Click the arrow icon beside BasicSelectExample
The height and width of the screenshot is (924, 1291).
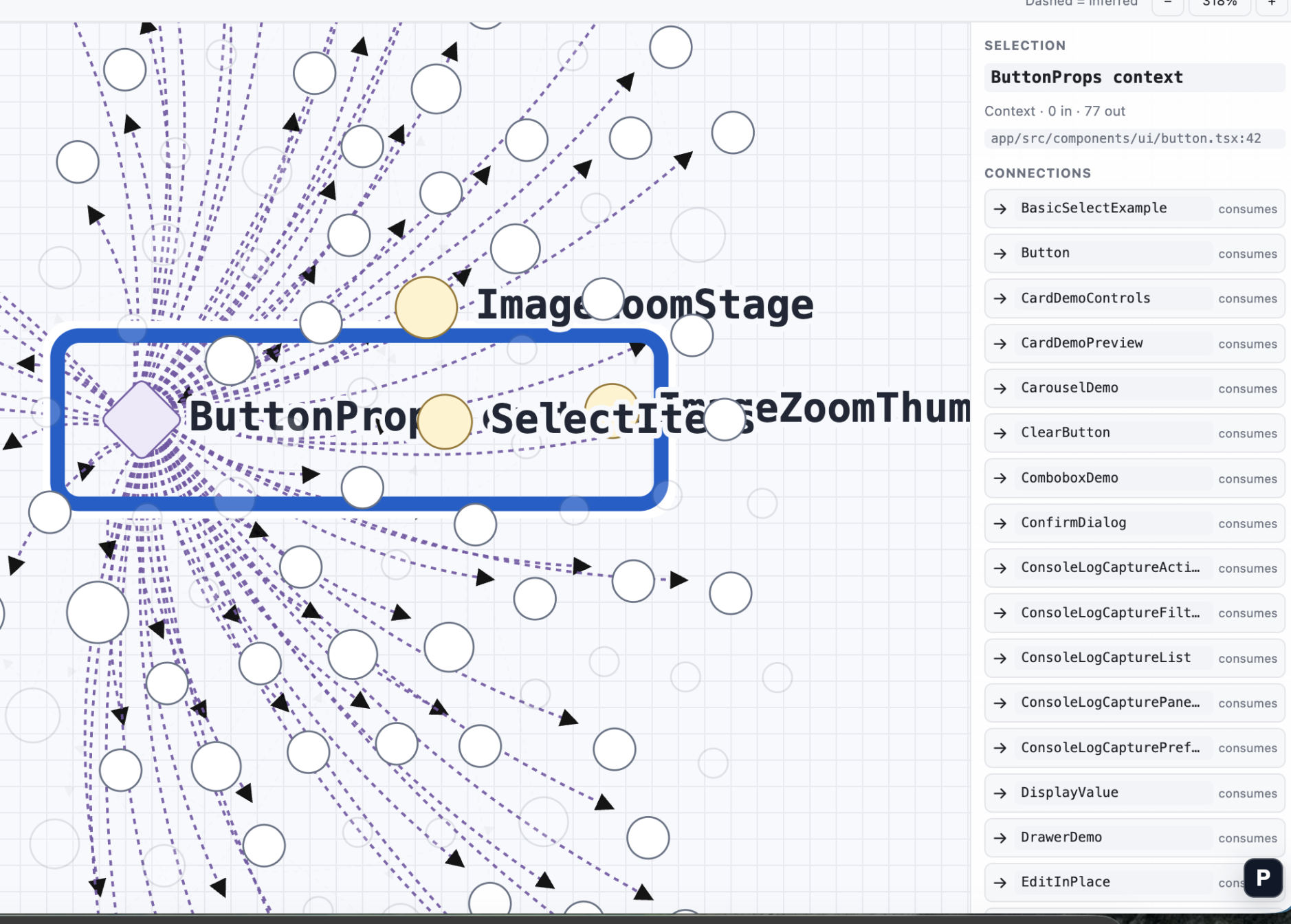tap(1000, 208)
